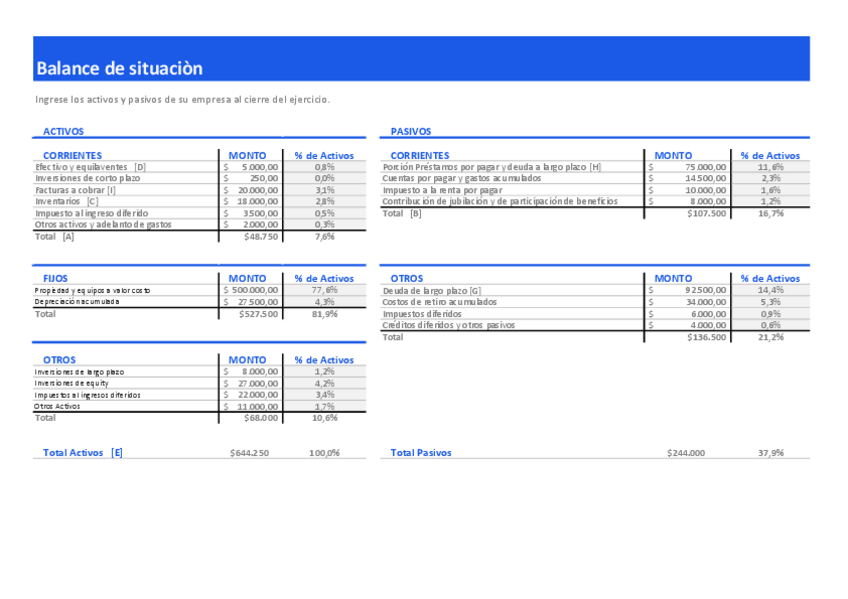Click the $527.500 fixed assets total
The width and height of the screenshot is (848, 599).
(x=259, y=314)
